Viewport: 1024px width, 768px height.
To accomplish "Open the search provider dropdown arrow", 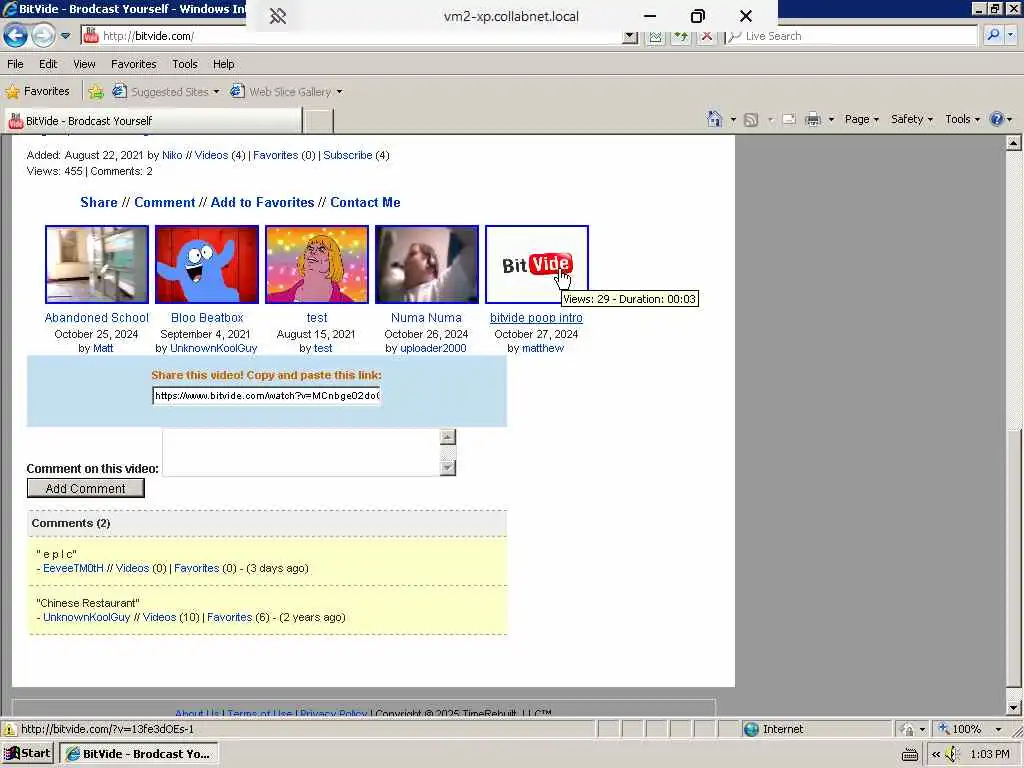I will click(1011, 36).
